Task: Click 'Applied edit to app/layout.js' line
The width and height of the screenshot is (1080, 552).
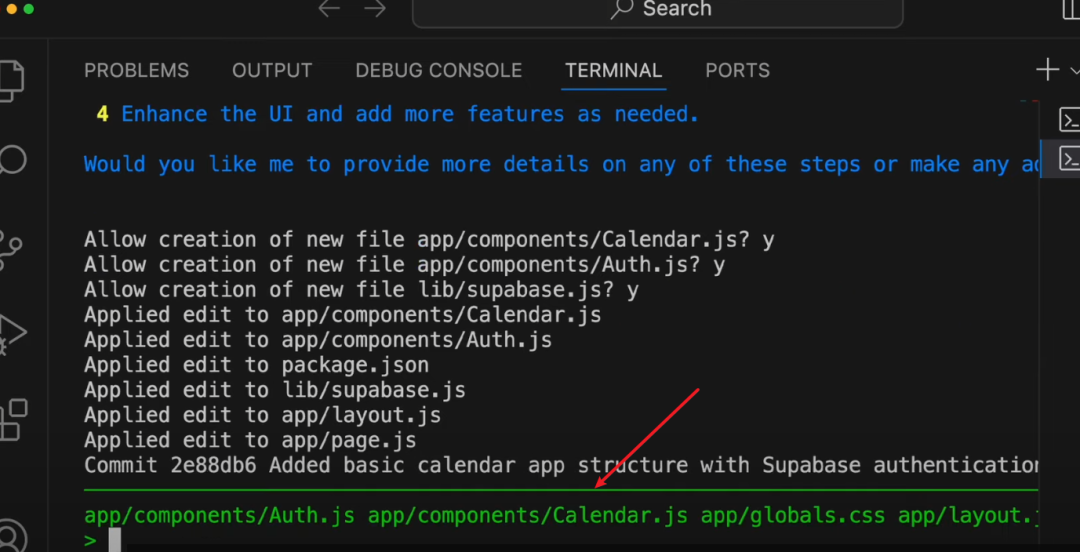Action: 262,415
